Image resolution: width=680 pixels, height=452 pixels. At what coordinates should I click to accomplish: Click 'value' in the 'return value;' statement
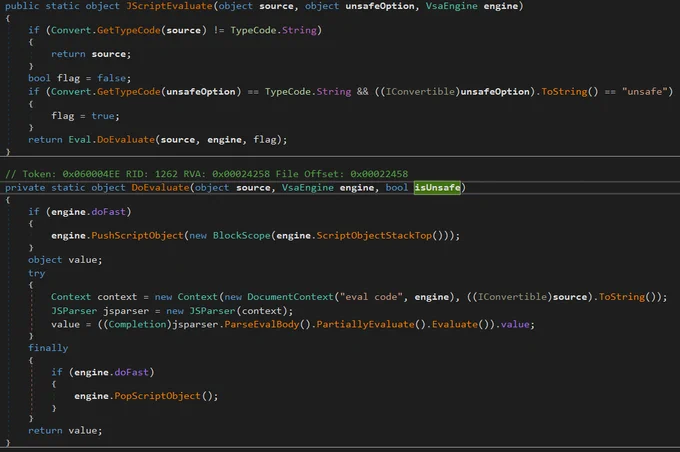[82, 431]
